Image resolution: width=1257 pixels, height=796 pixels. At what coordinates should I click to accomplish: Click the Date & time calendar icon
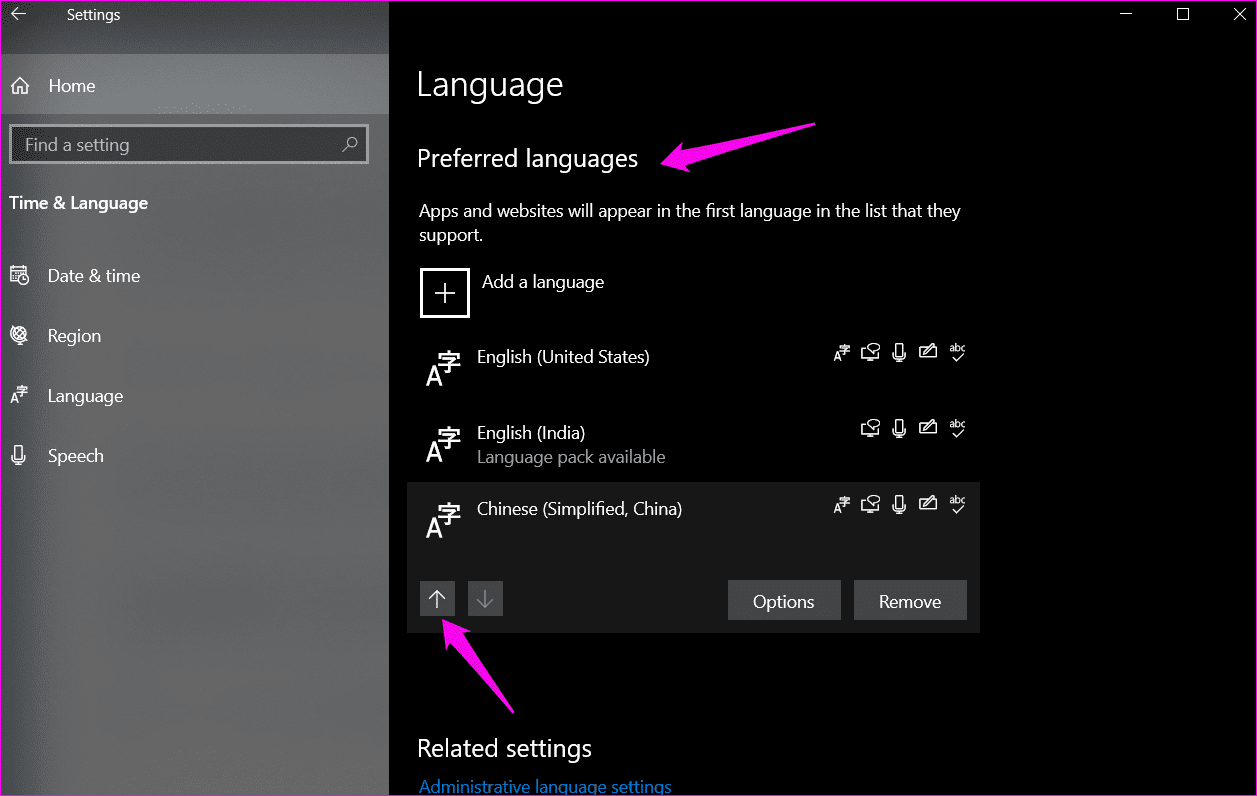[x=19, y=276]
